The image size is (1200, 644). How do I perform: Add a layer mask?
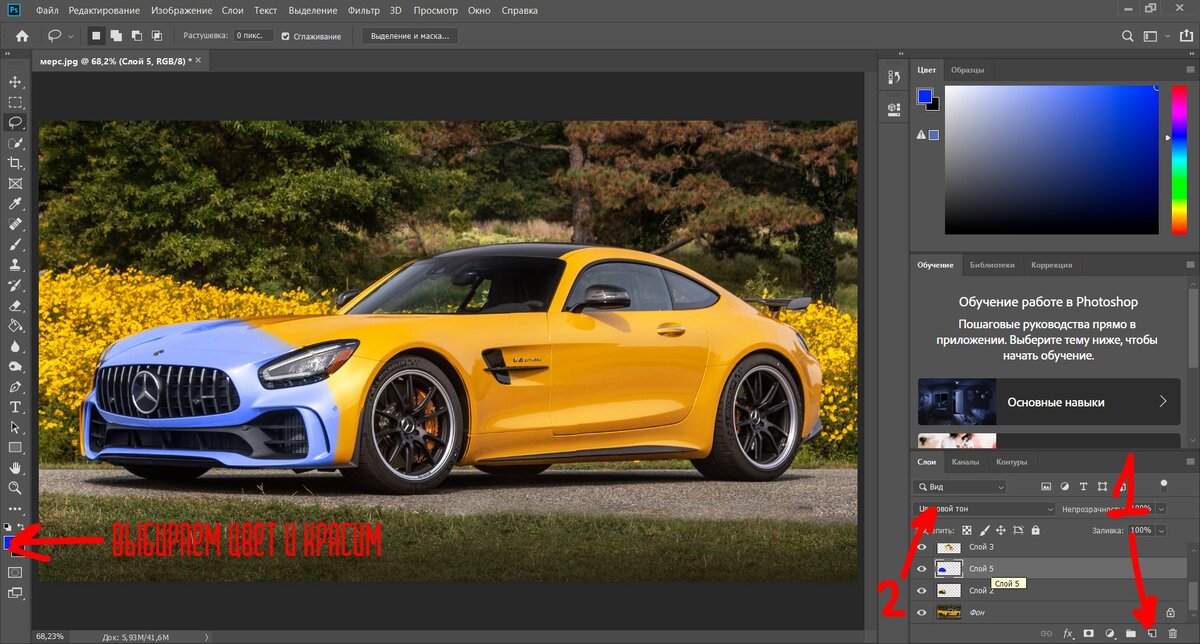1088,633
